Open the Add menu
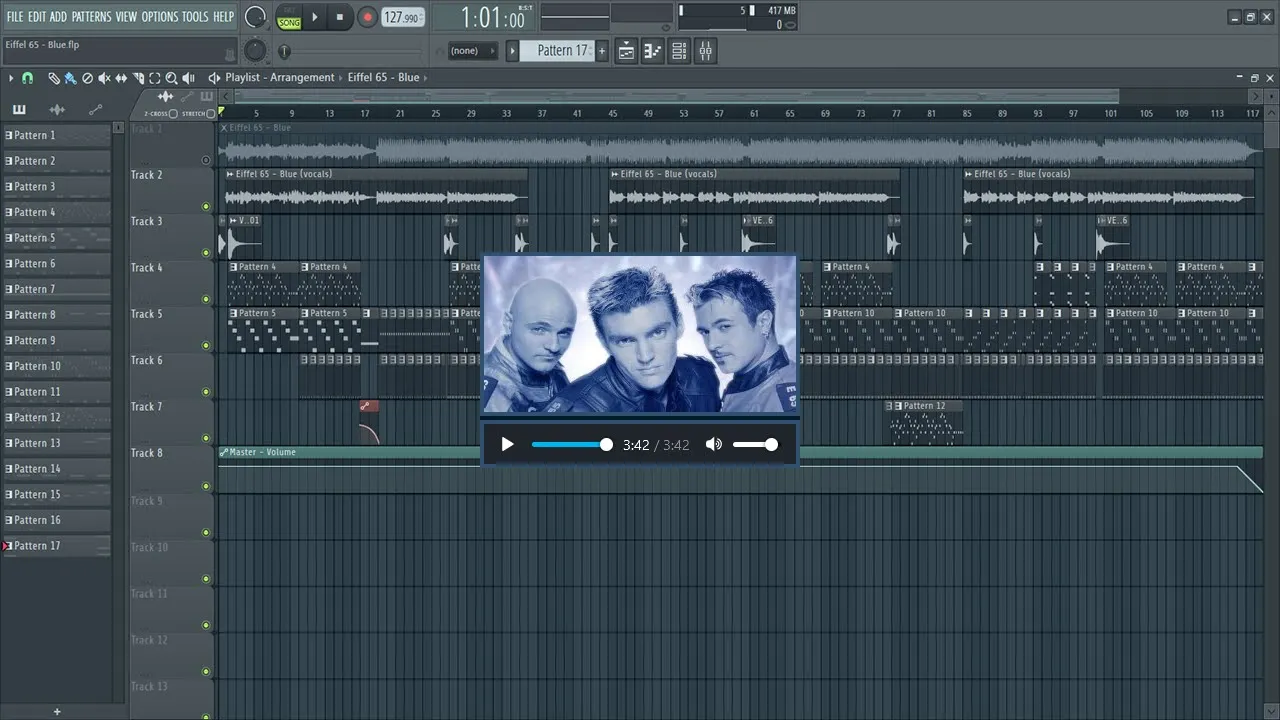Image resolution: width=1280 pixels, height=720 pixels. tap(58, 17)
